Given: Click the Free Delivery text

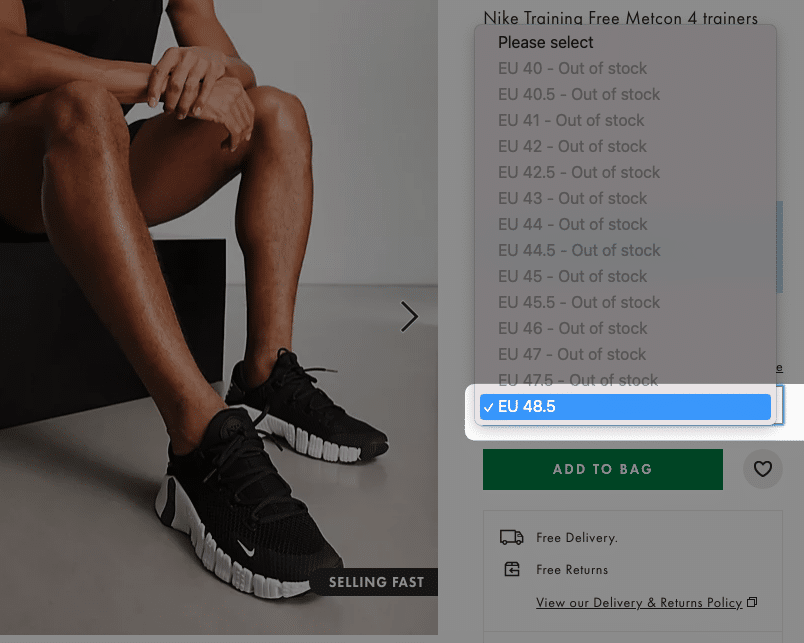Looking at the screenshot, I should click(577, 538).
